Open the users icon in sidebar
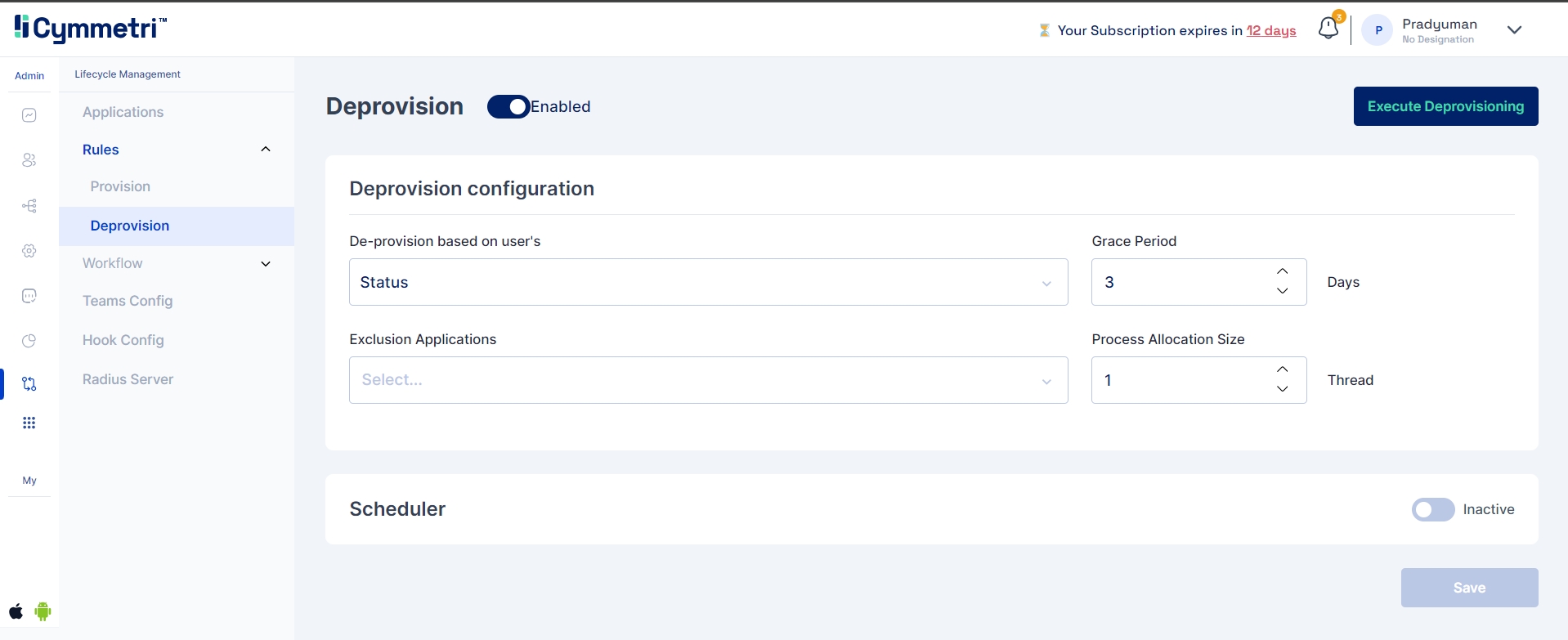 (x=29, y=160)
